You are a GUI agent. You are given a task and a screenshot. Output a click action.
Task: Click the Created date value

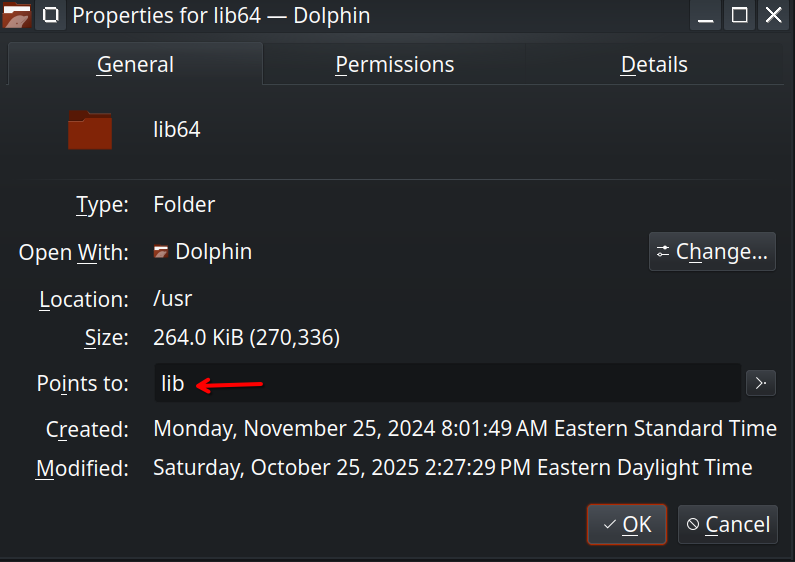[464, 429]
